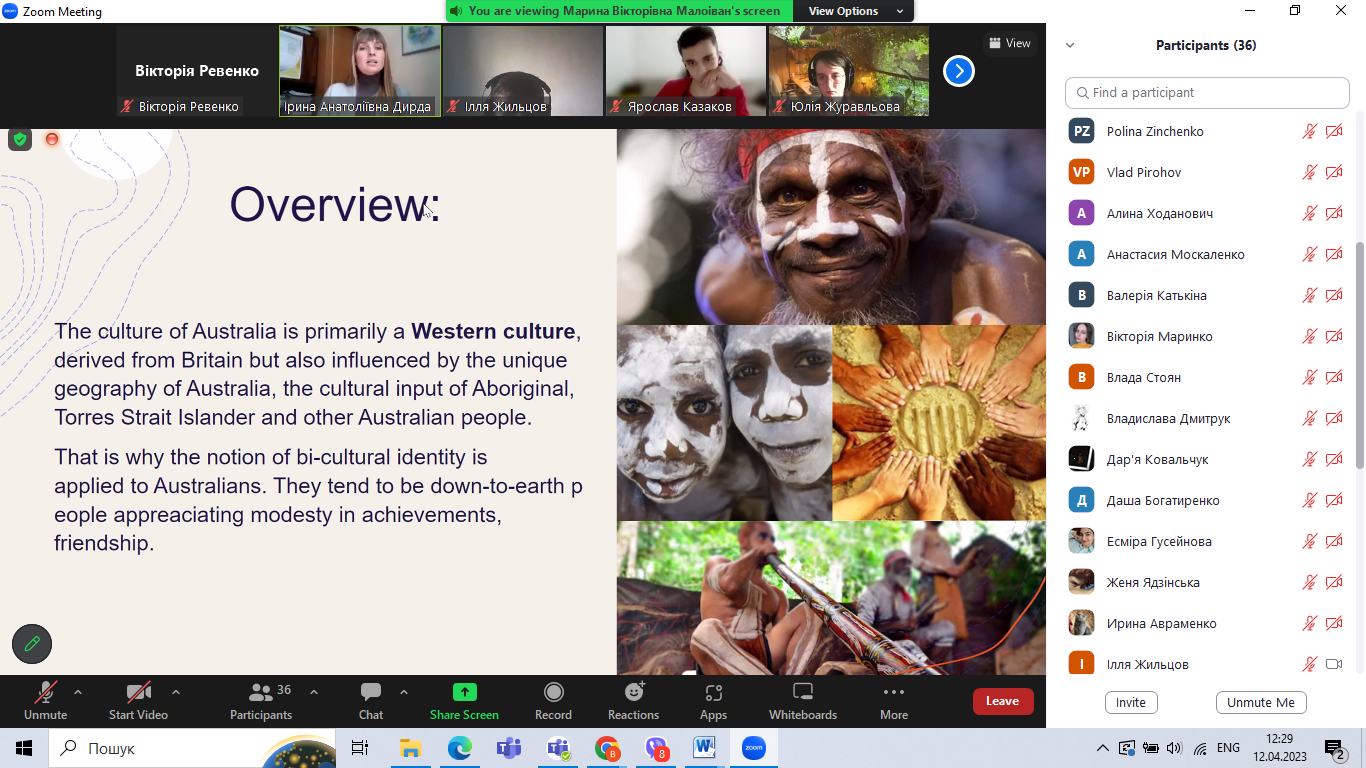1366x768 pixels.
Task: Collapse the Participants panel chevron
Action: point(1070,45)
